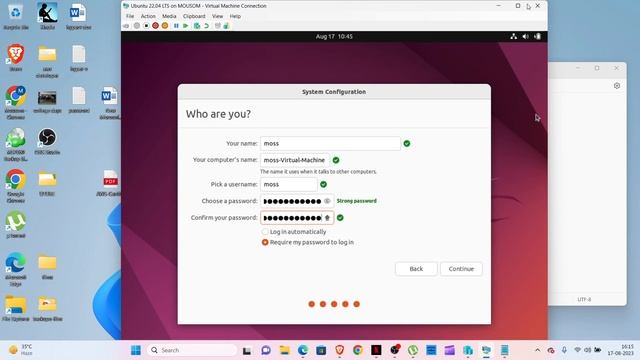Open Ubuntu volume icon in top bar
The height and width of the screenshot is (360, 640).
pyautogui.click(x=525, y=36)
